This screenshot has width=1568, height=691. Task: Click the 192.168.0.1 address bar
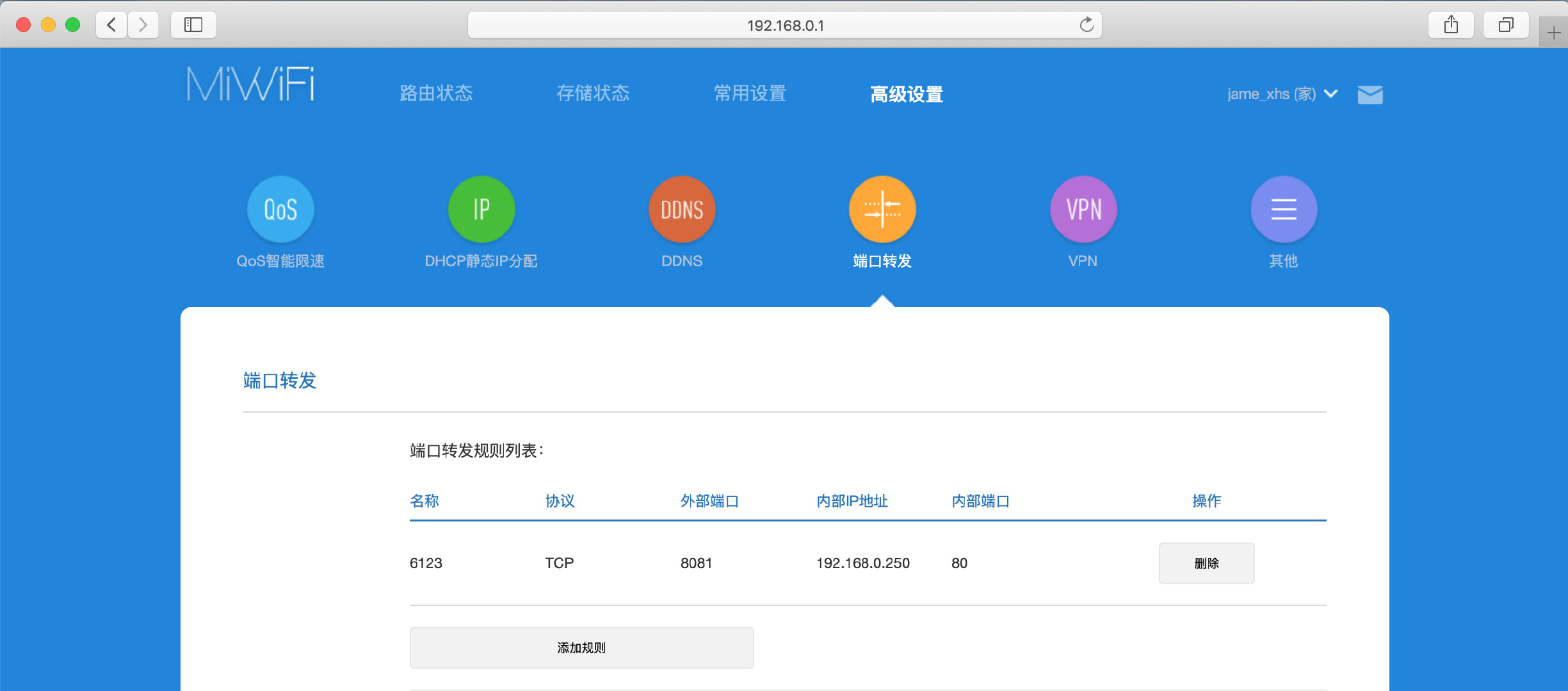[x=785, y=25]
